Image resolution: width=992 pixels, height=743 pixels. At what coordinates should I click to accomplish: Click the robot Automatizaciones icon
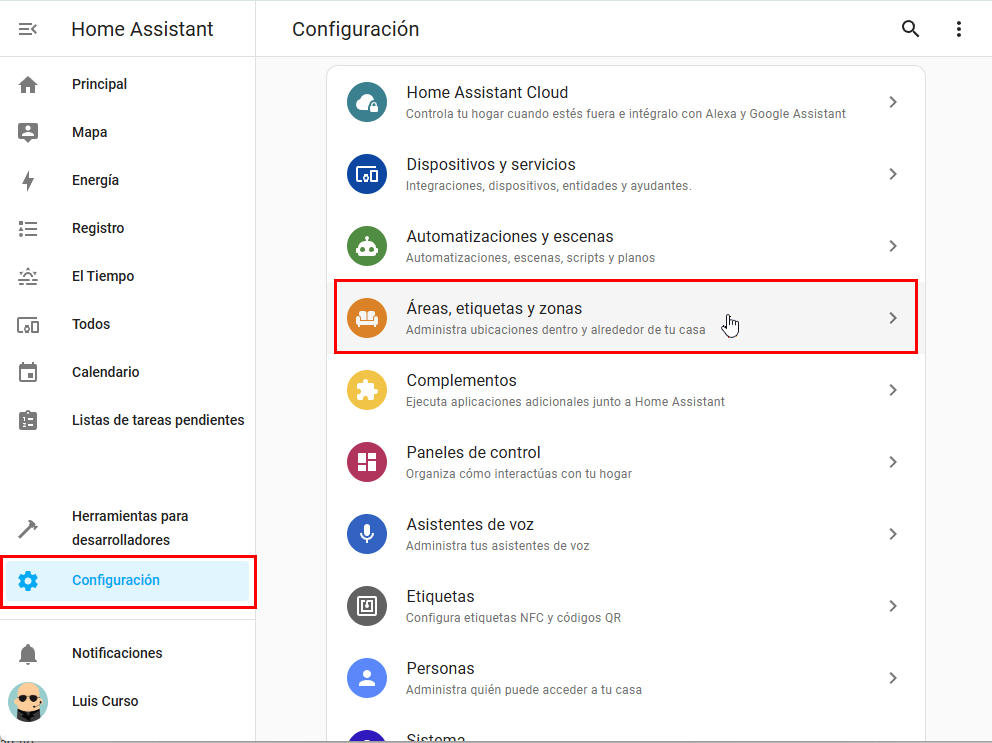pyautogui.click(x=366, y=246)
